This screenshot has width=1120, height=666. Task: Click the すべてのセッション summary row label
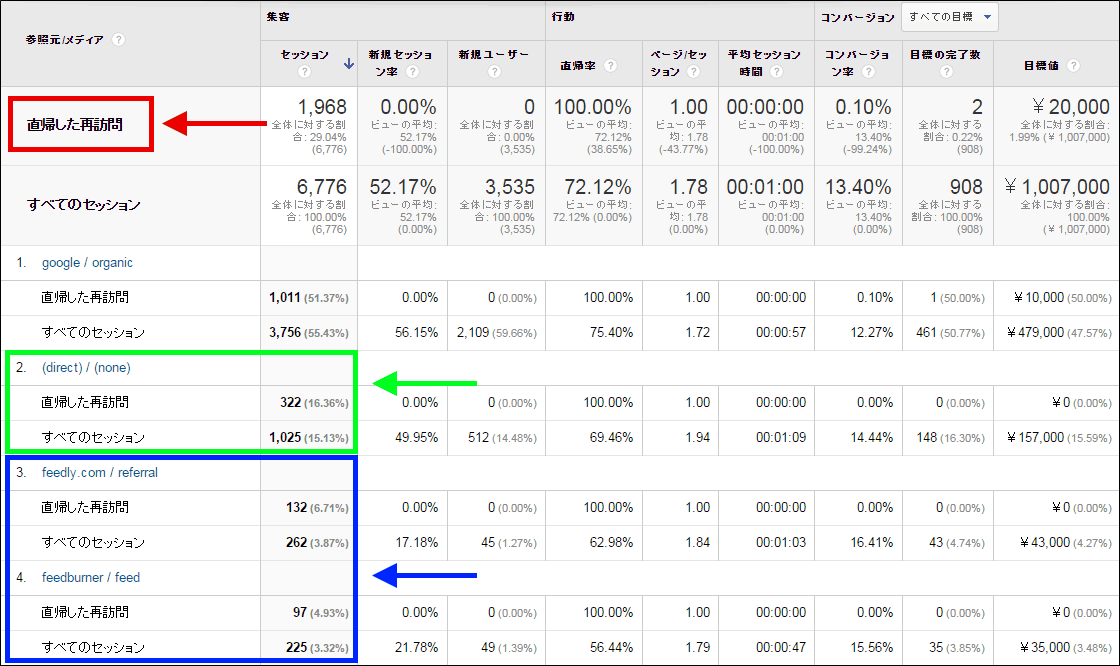[x=83, y=205]
